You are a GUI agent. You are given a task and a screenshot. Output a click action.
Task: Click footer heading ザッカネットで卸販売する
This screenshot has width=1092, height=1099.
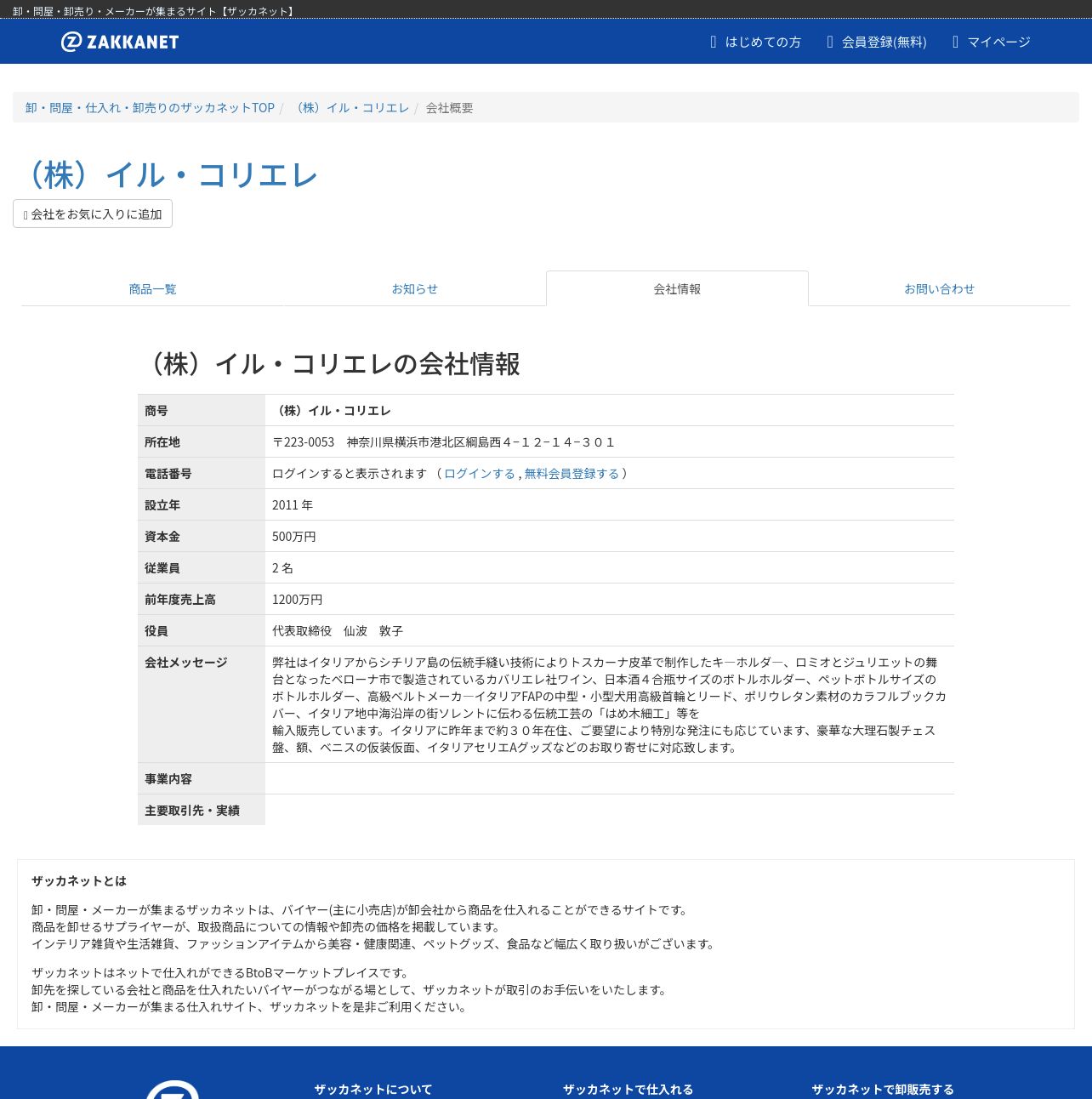[883, 1090]
